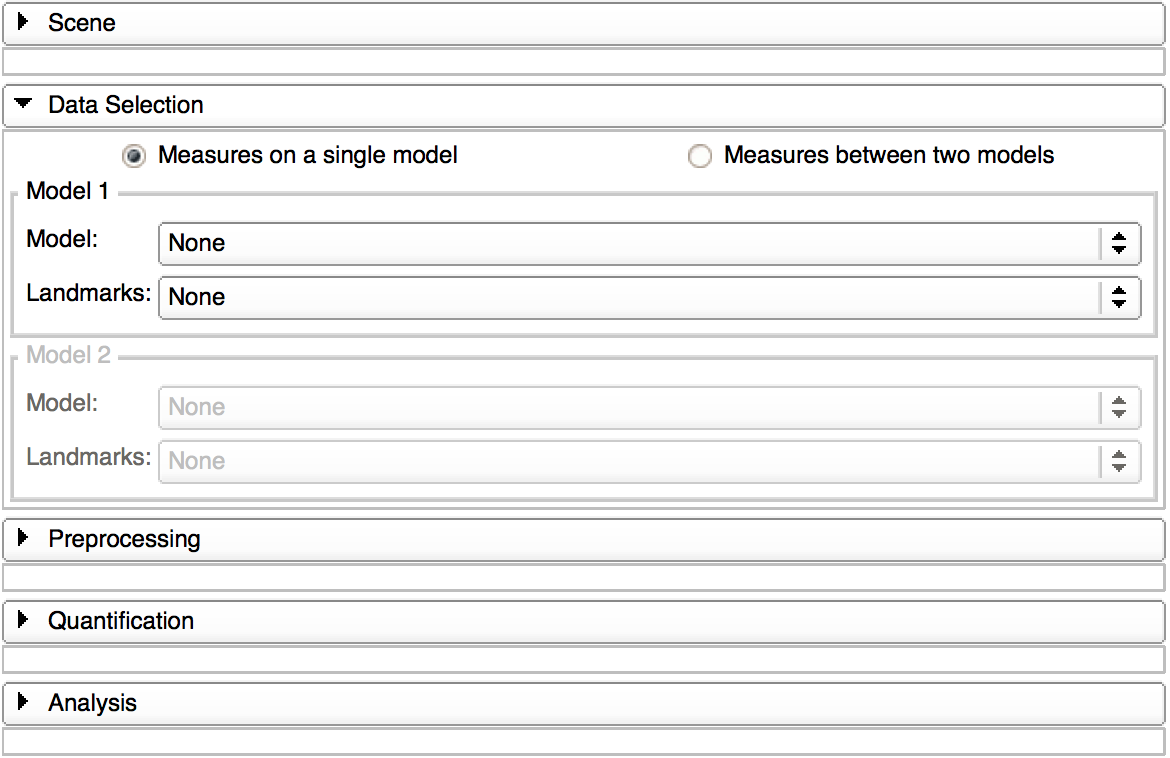
Task: Select Measures between two models option
Action: (x=700, y=157)
